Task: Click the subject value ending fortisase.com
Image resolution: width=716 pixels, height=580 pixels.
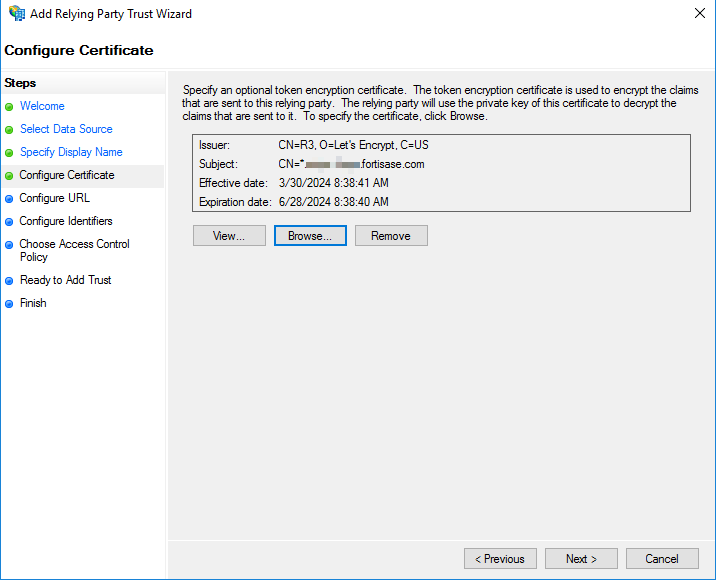Action: tap(352, 164)
